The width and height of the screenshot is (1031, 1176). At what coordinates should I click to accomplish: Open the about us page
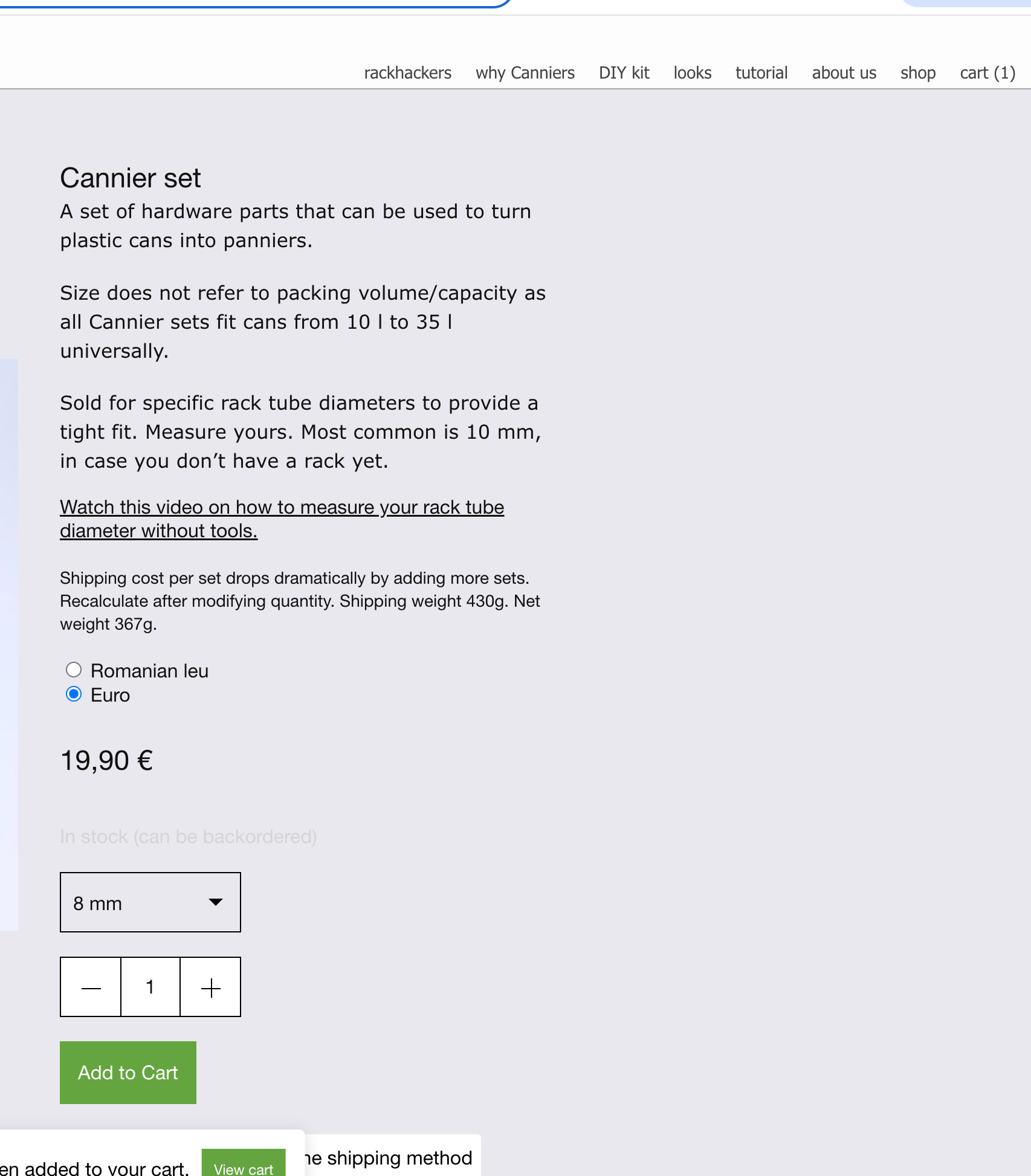coord(843,73)
